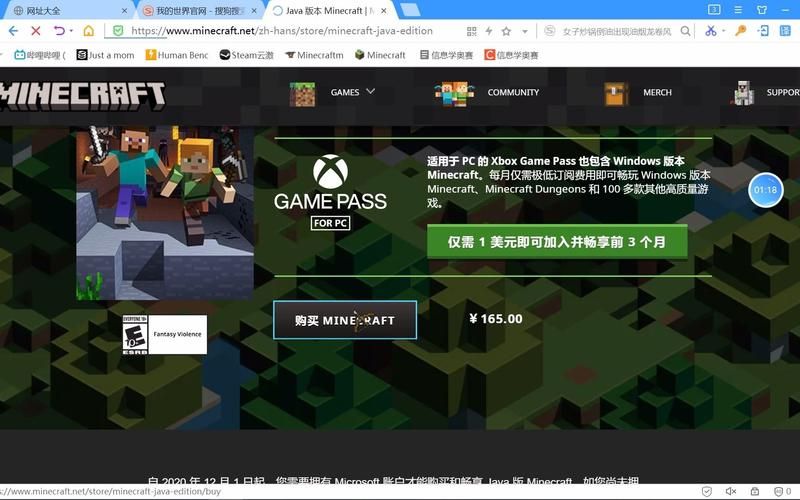The width and height of the screenshot is (800, 500).
Task: Click the Minecraft logo
Action: pyautogui.click(x=83, y=95)
